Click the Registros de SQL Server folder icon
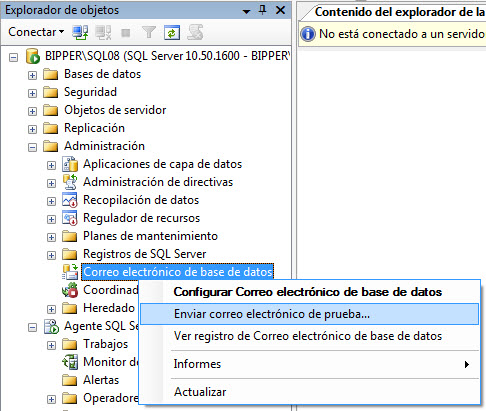 70,254
